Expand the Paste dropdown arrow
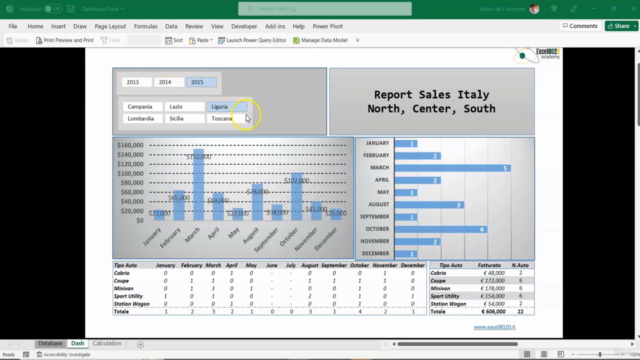The height and width of the screenshot is (360, 640). pyautogui.click(x=211, y=40)
